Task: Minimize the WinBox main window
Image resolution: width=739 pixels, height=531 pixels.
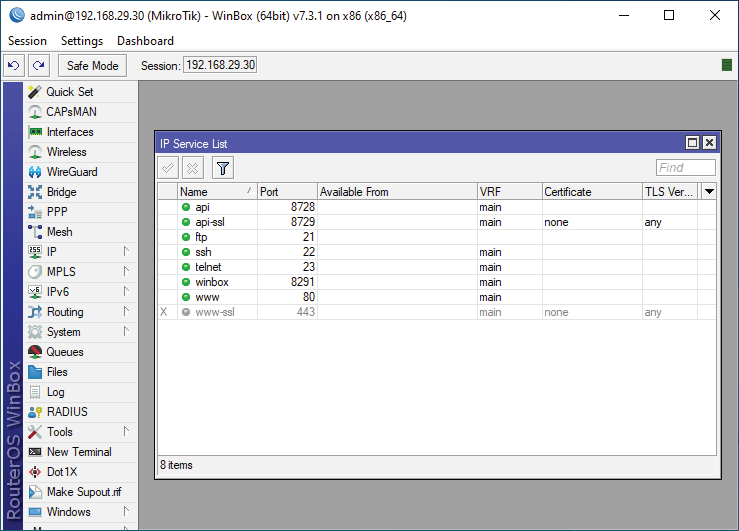Action: coord(624,16)
